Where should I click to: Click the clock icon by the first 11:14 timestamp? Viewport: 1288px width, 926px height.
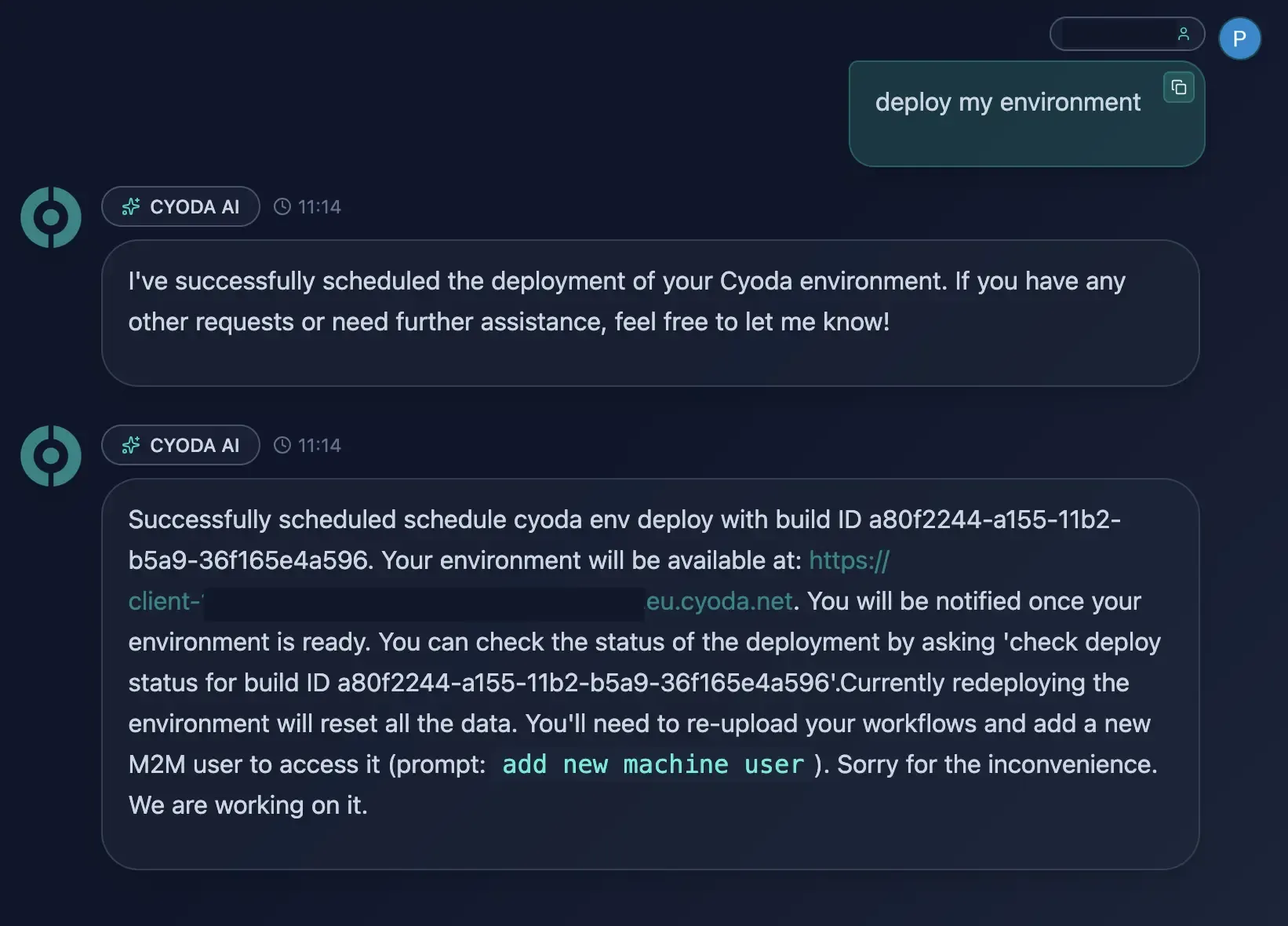point(282,206)
